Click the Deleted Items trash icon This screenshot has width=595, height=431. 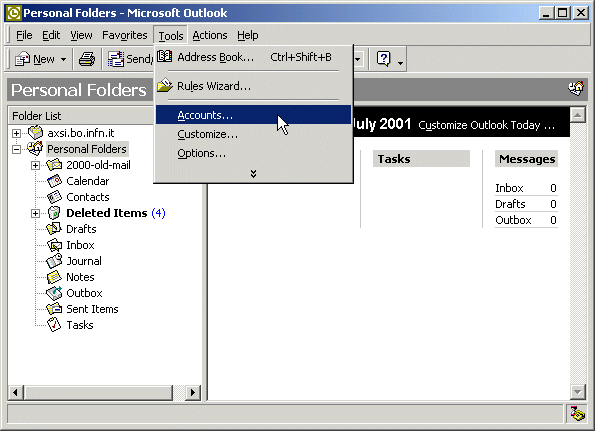(54, 213)
